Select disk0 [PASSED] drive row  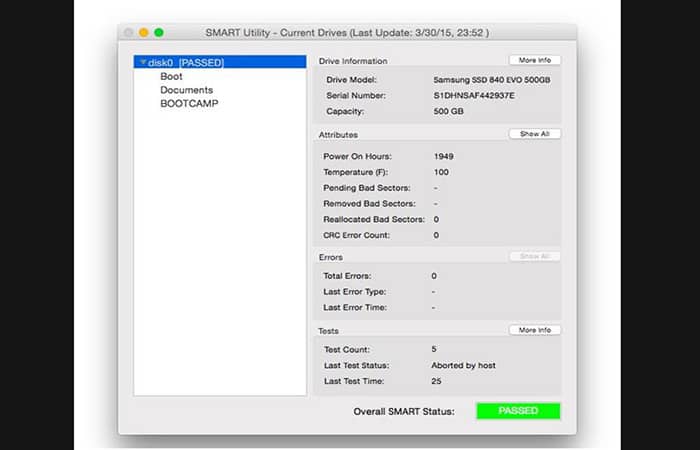[x=220, y=62]
